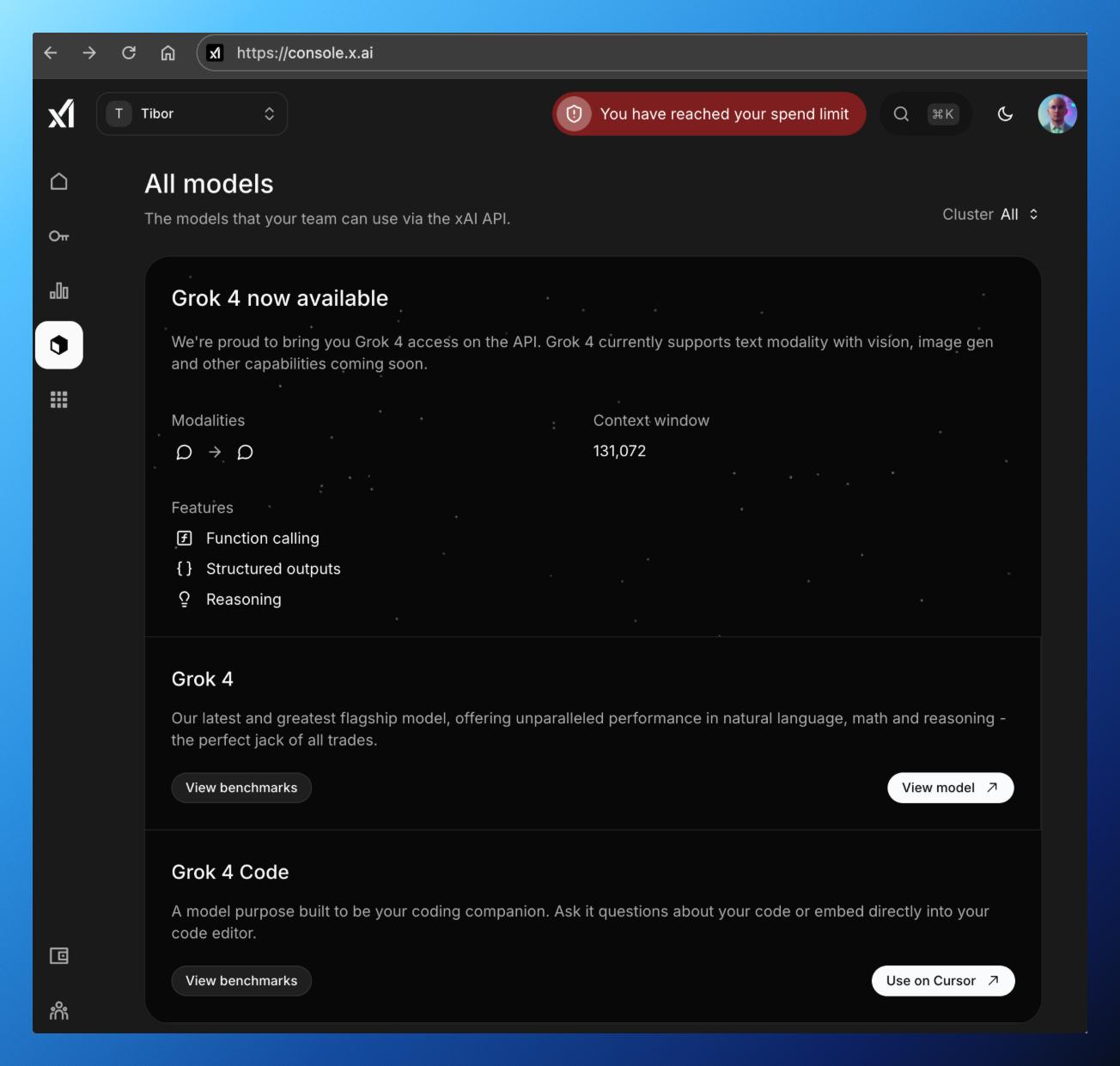
Task: View benchmarks for Grok 4 Code
Action: pos(241,981)
